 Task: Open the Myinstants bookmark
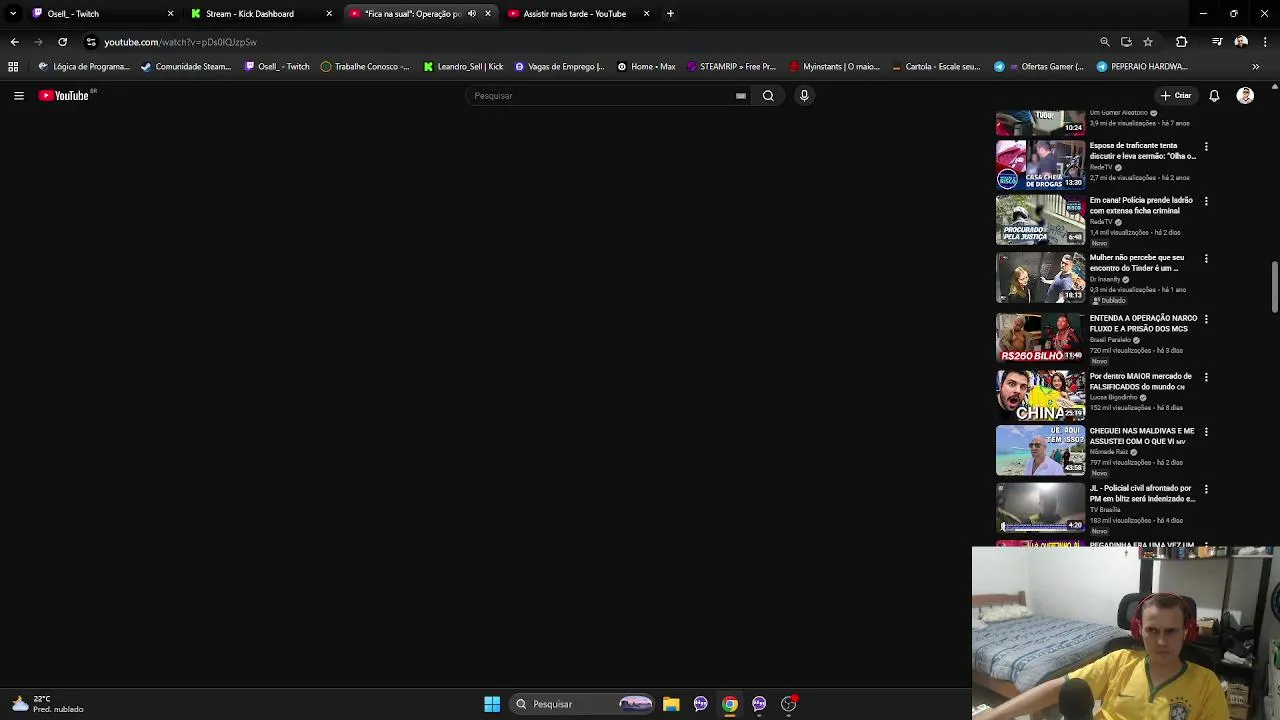[x=834, y=67]
